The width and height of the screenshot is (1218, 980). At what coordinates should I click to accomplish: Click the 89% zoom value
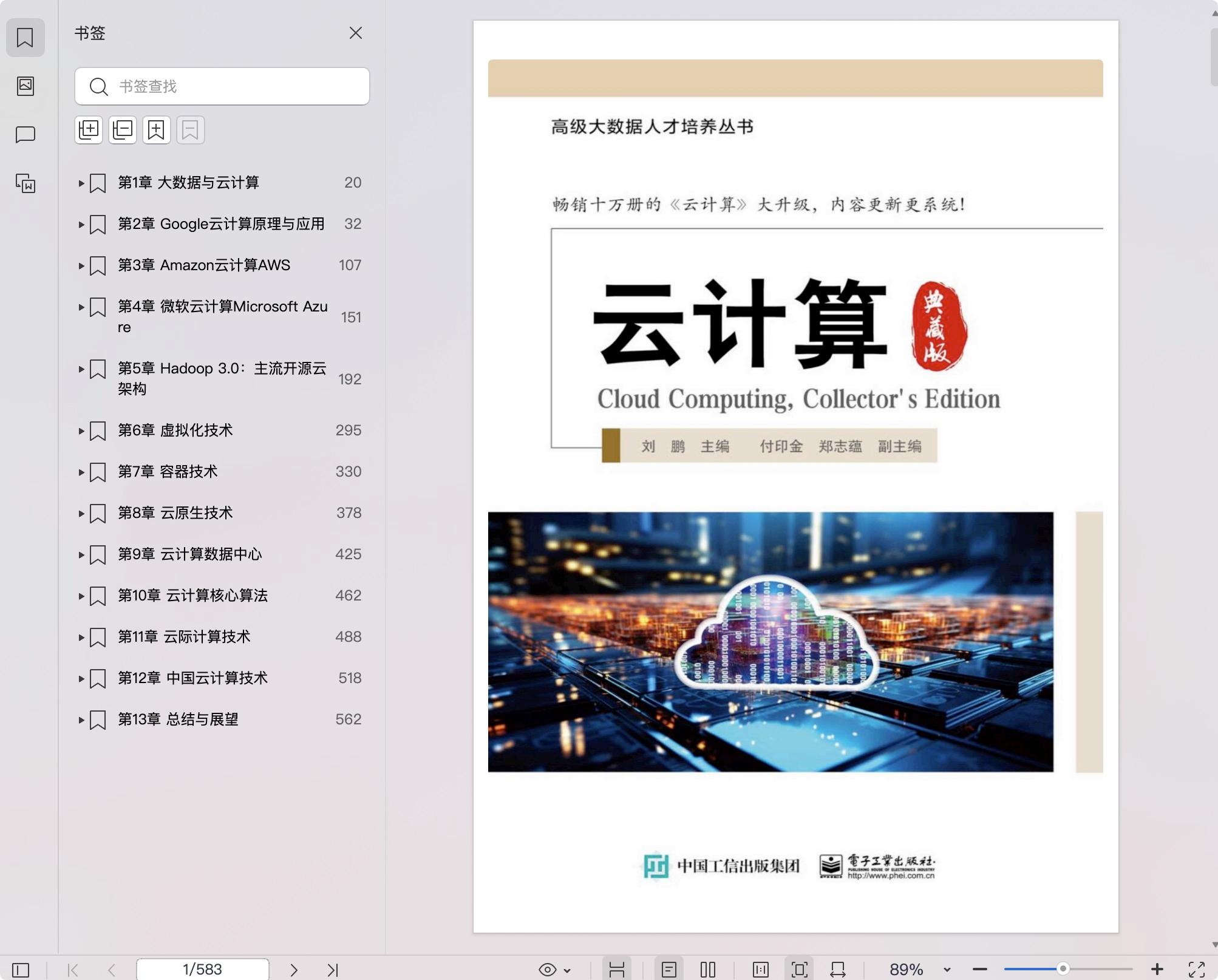pos(906,970)
